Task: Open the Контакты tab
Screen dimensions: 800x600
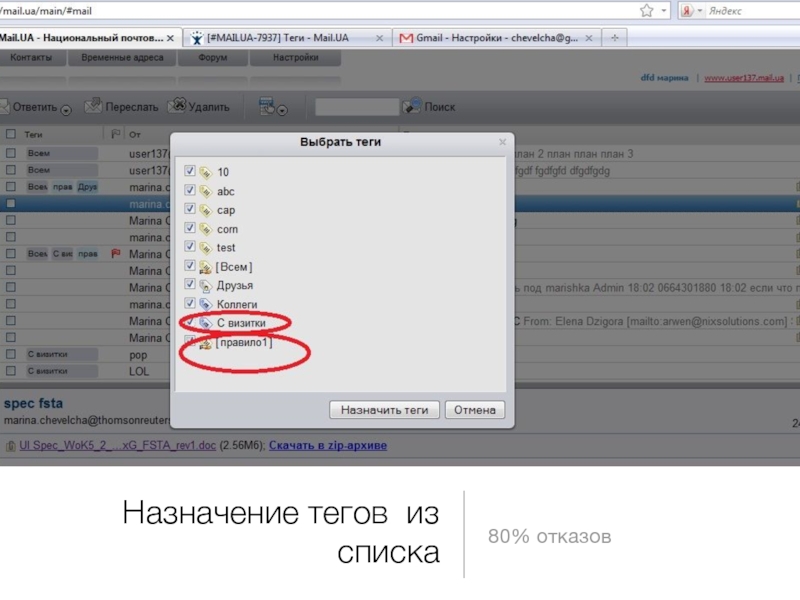Action: click(x=31, y=57)
